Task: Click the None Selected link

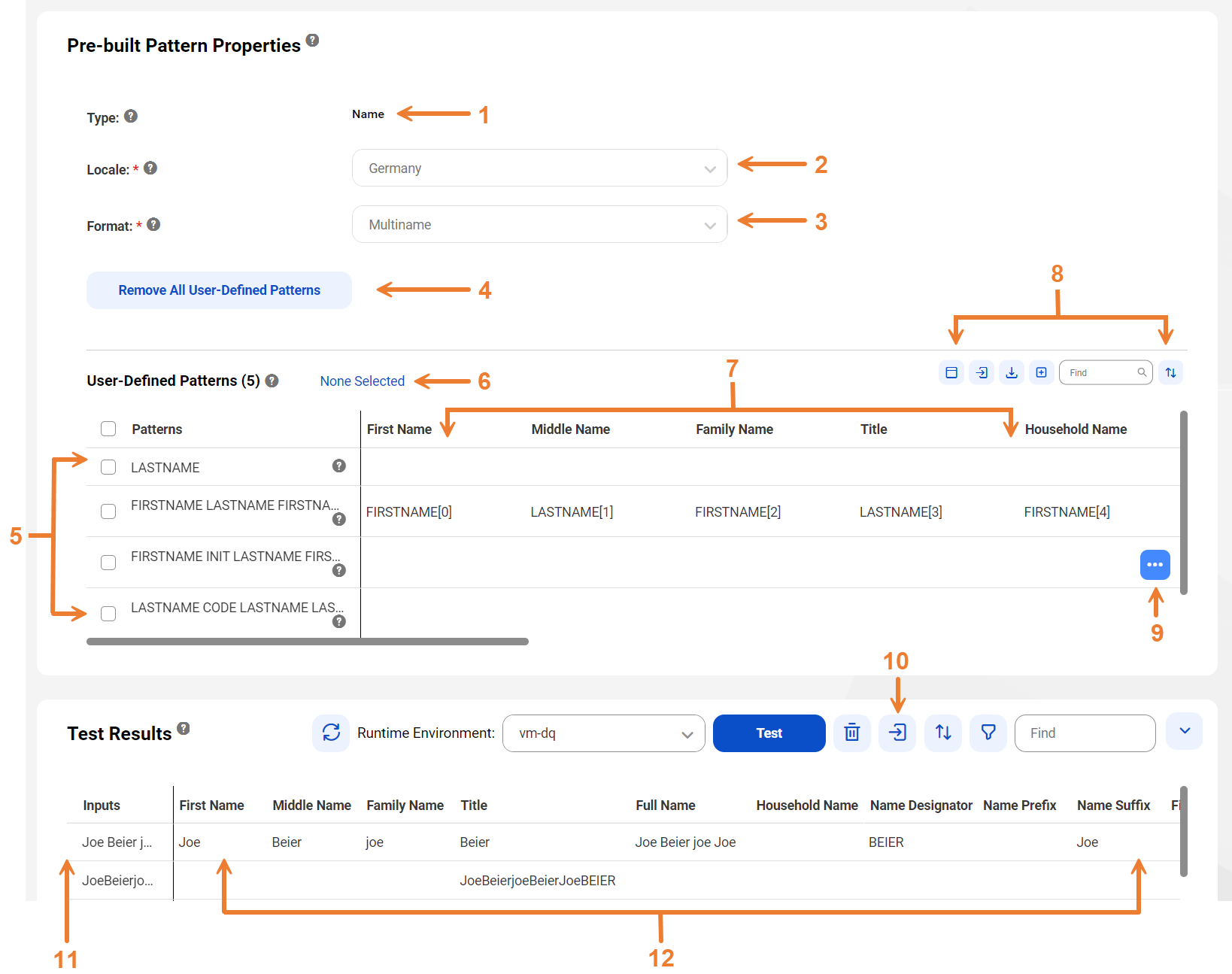Action: tap(363, 381)
